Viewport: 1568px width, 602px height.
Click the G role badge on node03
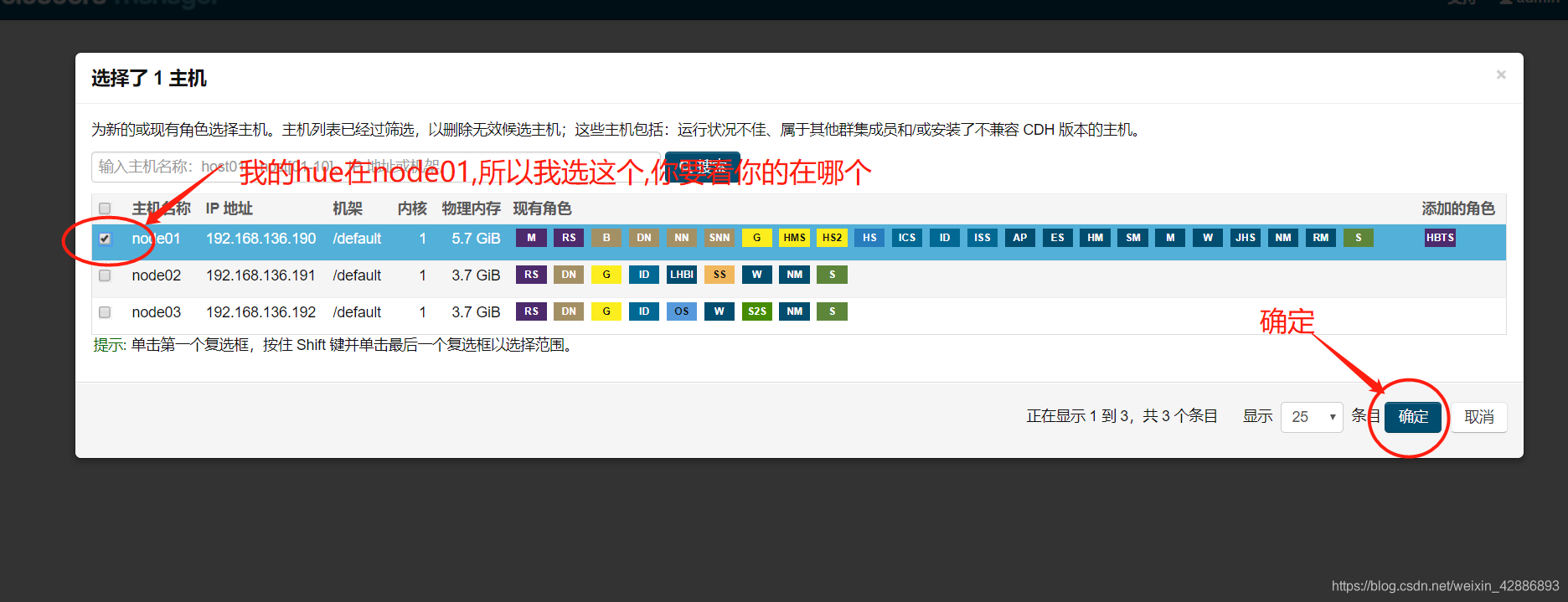(606, 311)
